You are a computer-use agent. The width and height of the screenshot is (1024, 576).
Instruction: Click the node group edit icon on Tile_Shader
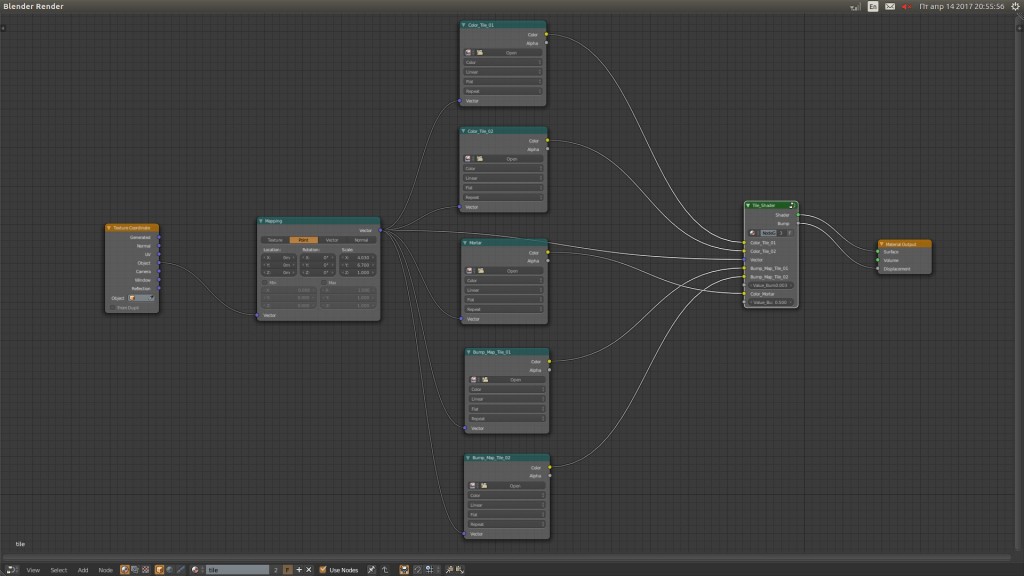790,205
